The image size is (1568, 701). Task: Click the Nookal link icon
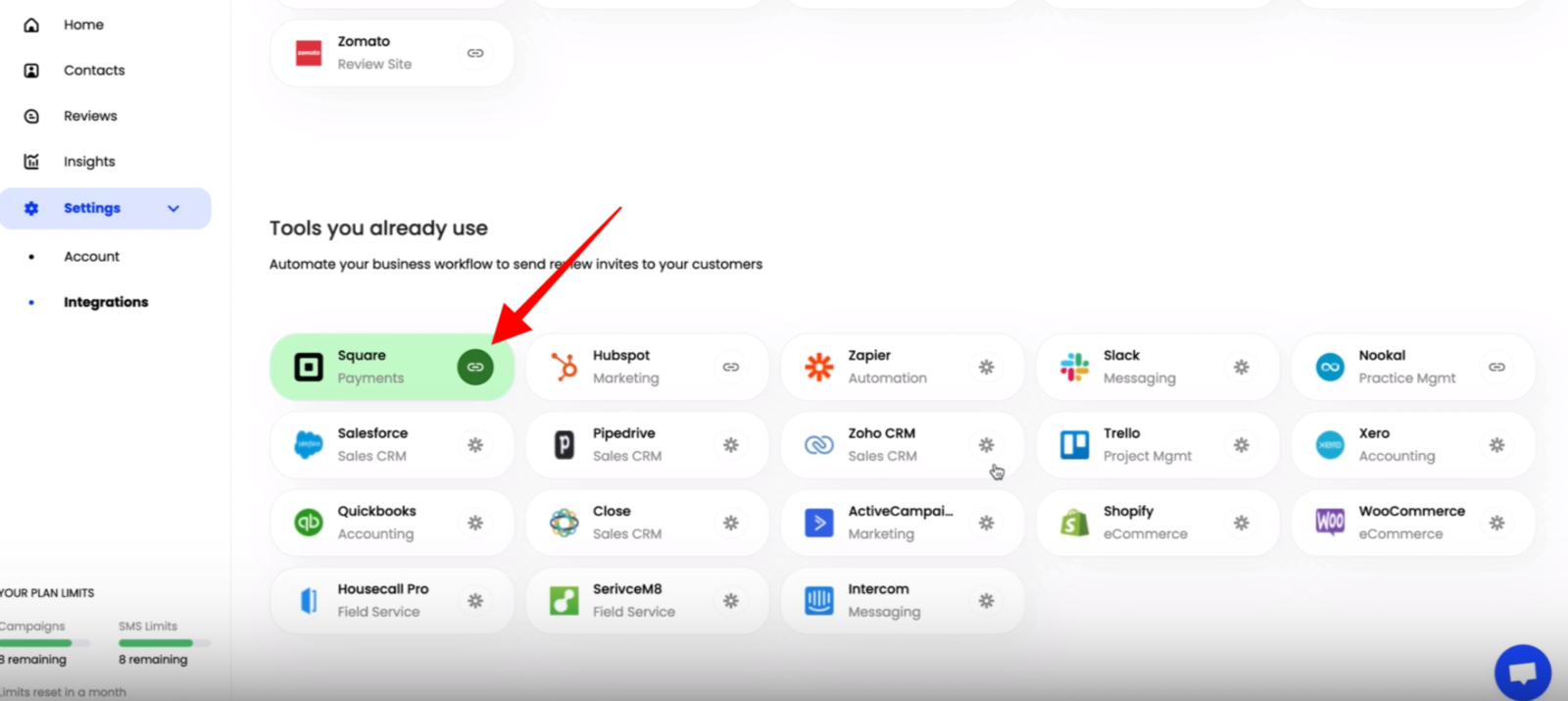1497,367
